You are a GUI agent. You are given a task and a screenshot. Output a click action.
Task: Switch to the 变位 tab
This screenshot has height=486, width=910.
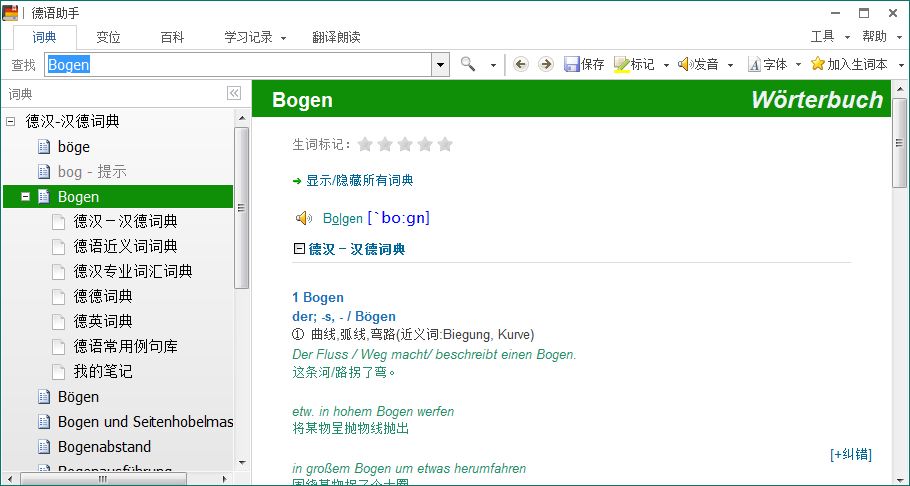click(x=108, y=37)
